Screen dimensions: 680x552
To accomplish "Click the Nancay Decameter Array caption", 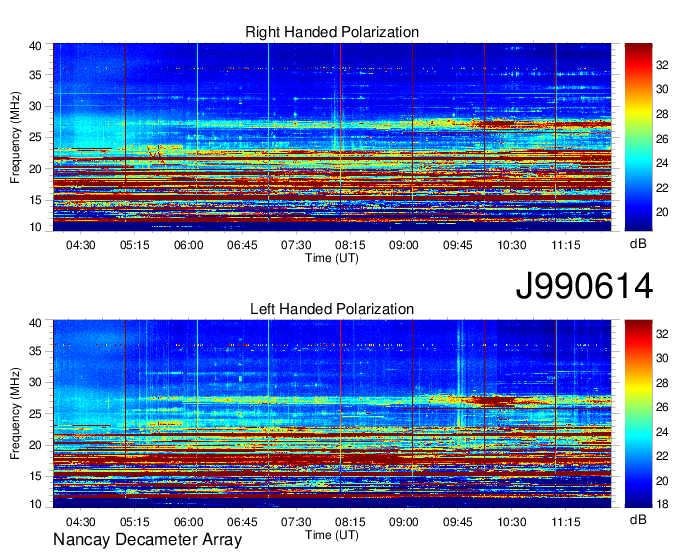I will coord(147,540).
